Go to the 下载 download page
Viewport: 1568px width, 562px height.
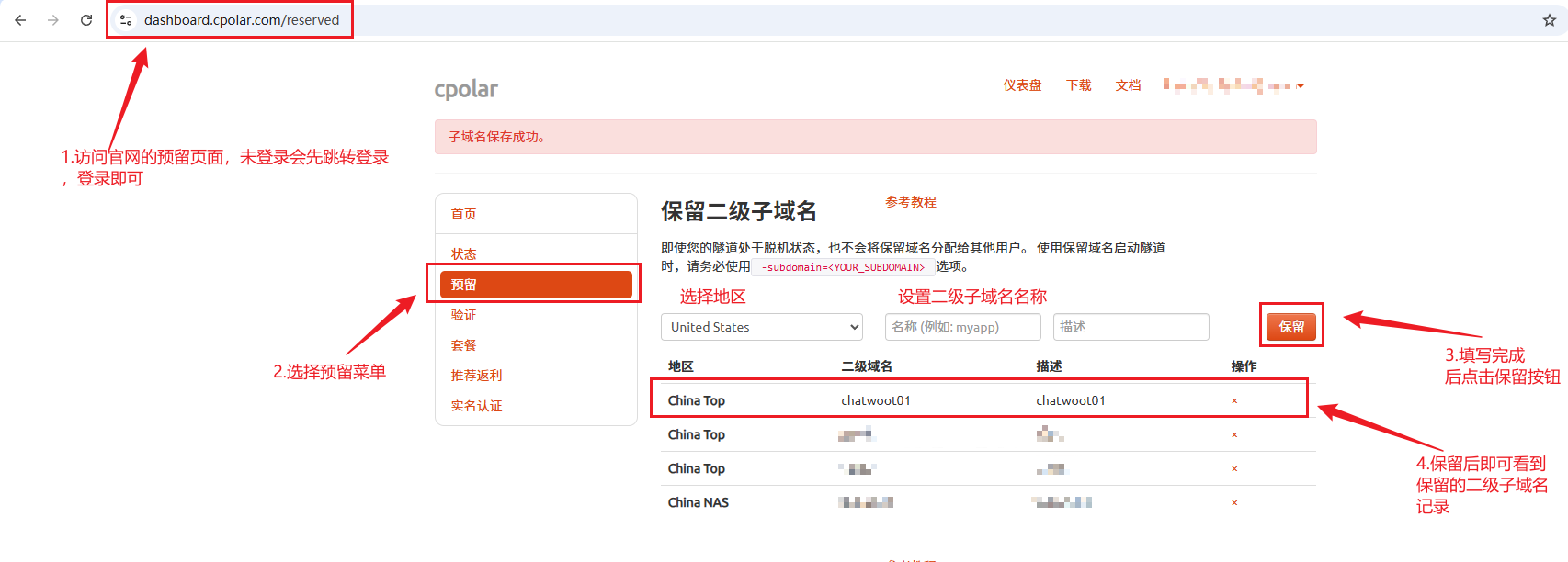(1078, 85)
